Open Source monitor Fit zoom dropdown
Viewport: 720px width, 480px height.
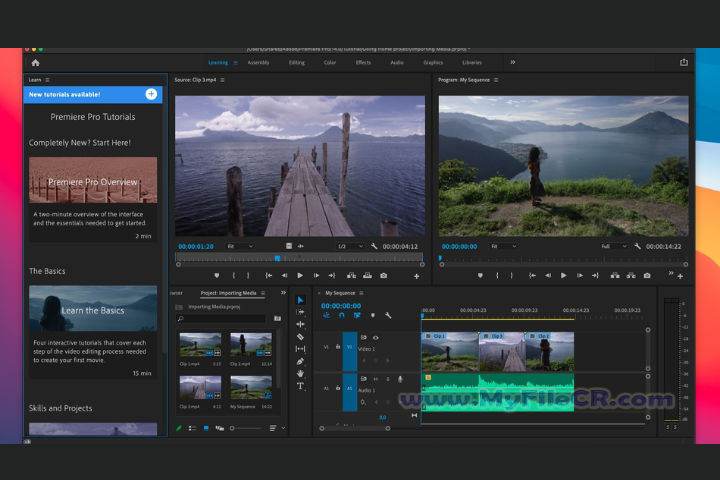(240, 246)
